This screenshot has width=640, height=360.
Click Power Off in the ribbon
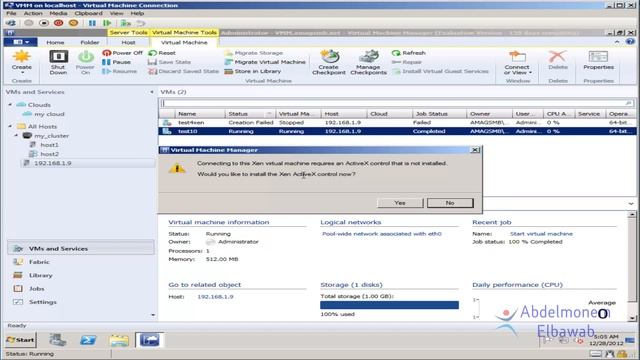point(123,53)
